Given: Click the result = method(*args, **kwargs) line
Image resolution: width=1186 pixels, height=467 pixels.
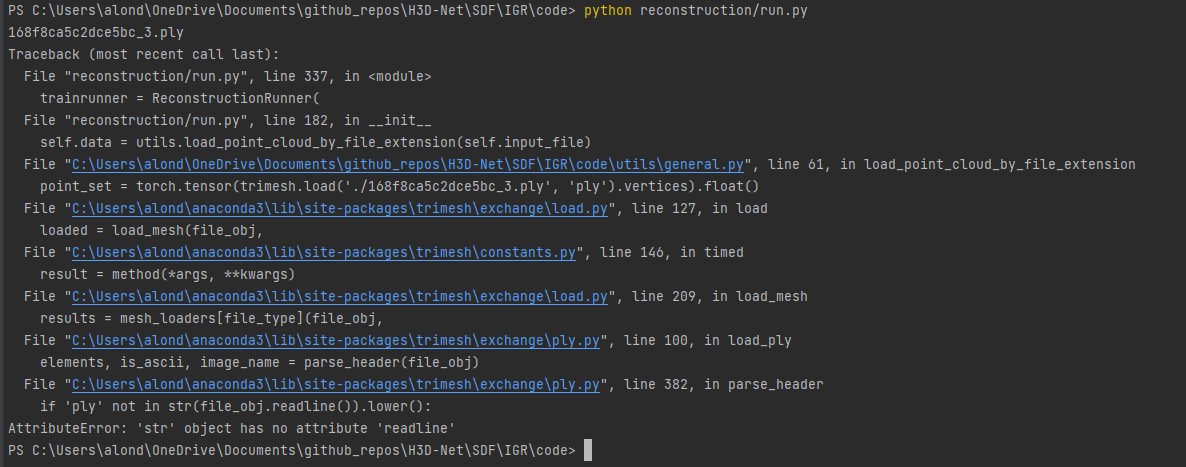Looking at the screenshot, I should [x=167, y=274].
